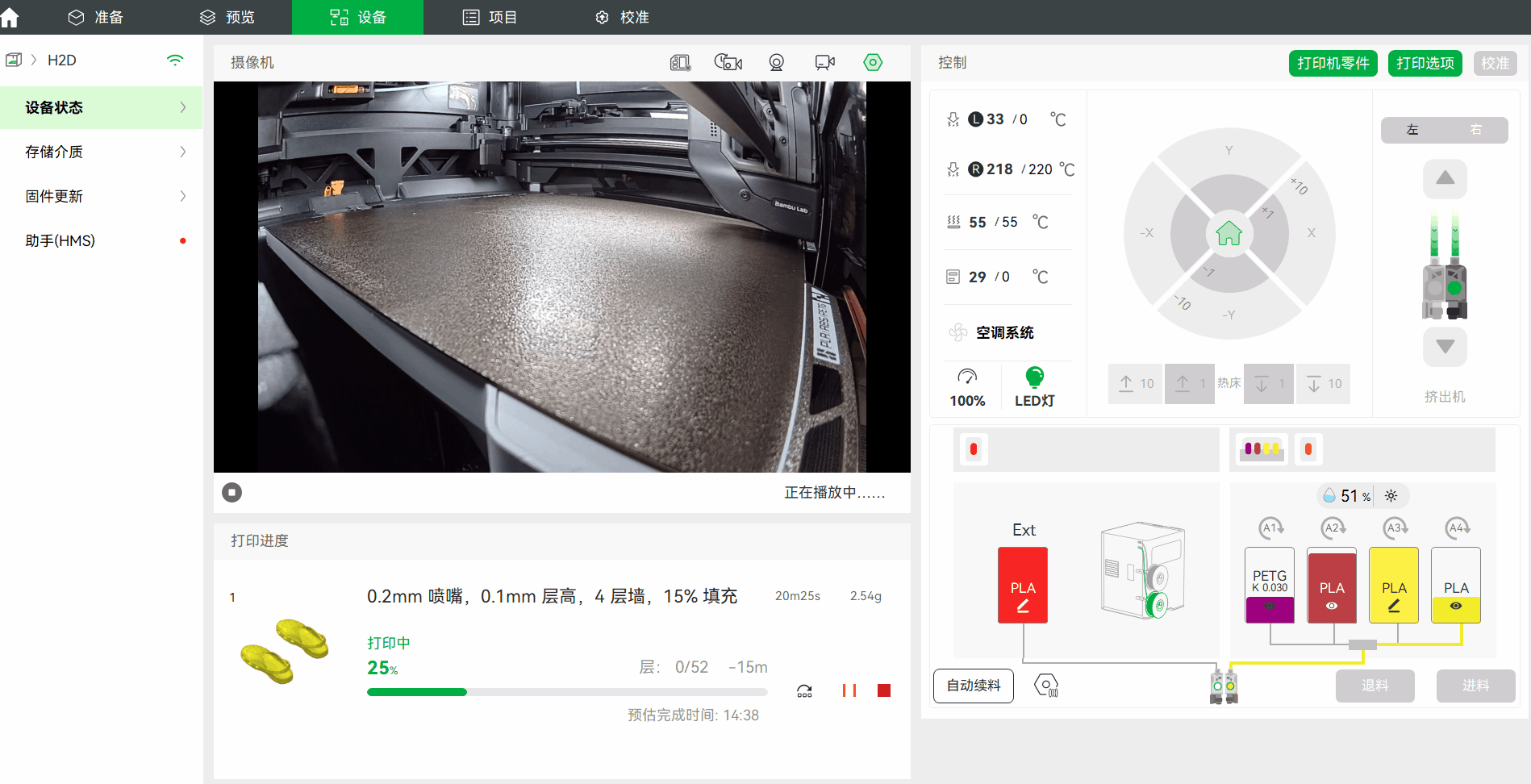Click the 进料 load button
The image size is (1531, 784).
tap(1476, 686)
